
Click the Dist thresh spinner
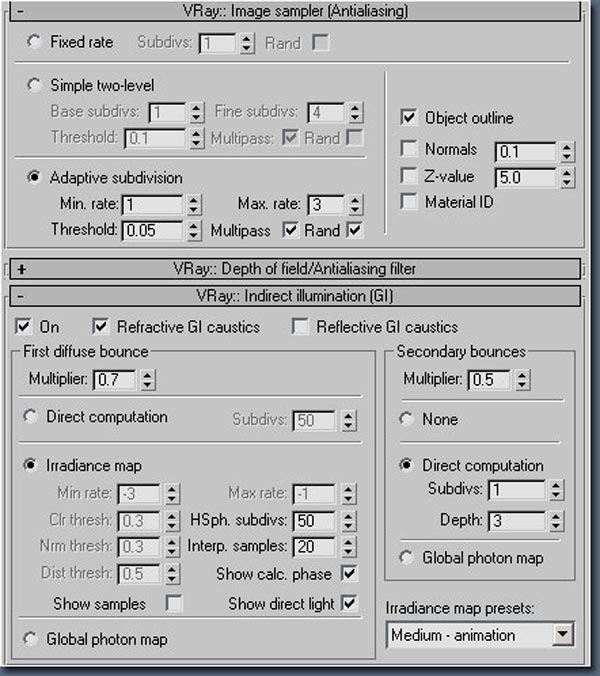point(172,574)
